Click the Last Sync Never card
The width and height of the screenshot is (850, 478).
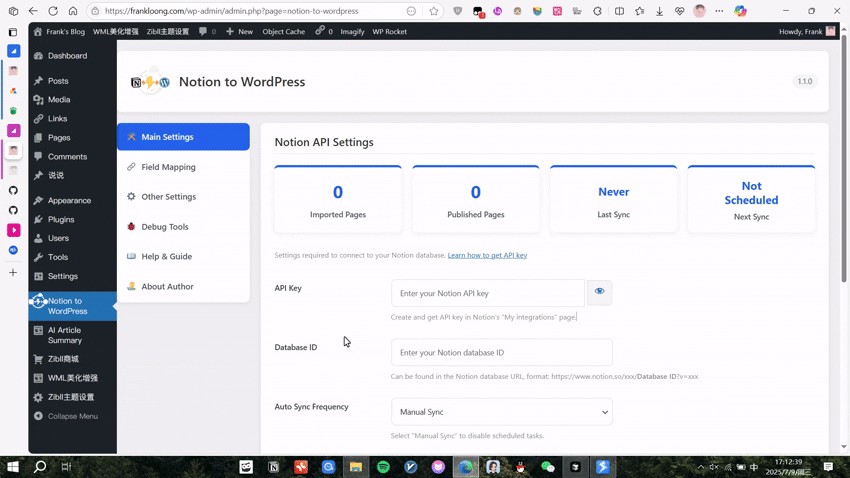coord(613,199)
